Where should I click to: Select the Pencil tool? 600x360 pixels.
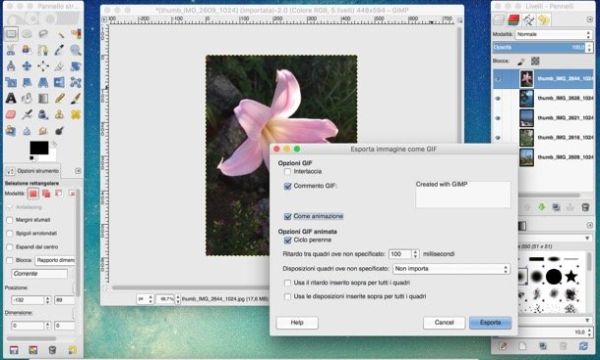click(59, 98)
